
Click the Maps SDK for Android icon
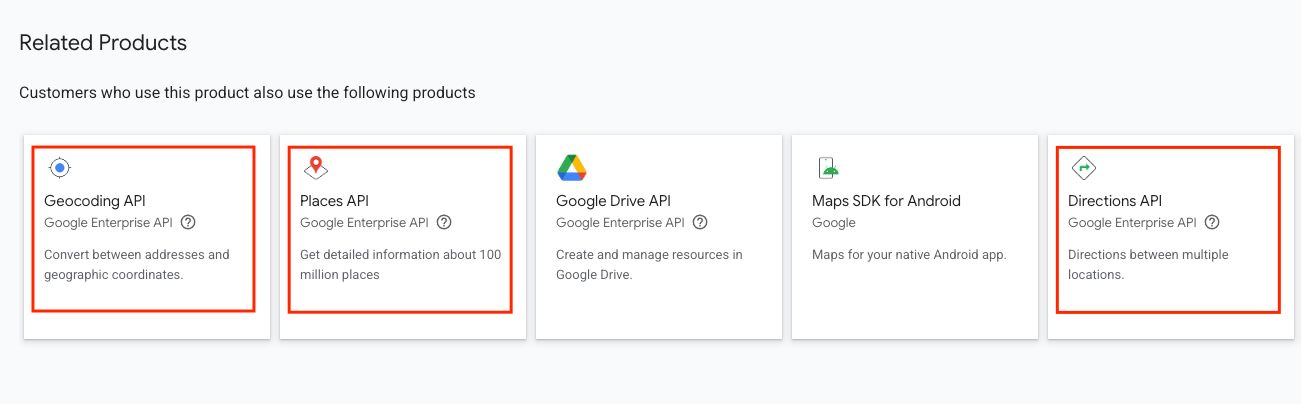coord(827,168)
